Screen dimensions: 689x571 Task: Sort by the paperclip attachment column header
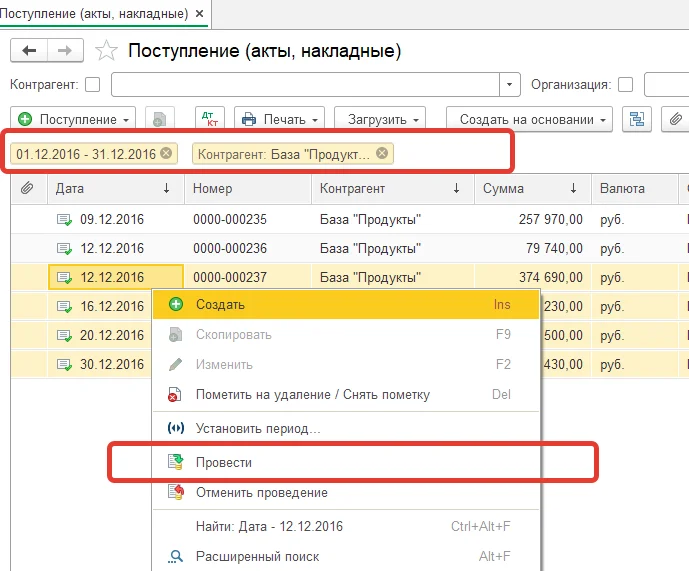27,189
